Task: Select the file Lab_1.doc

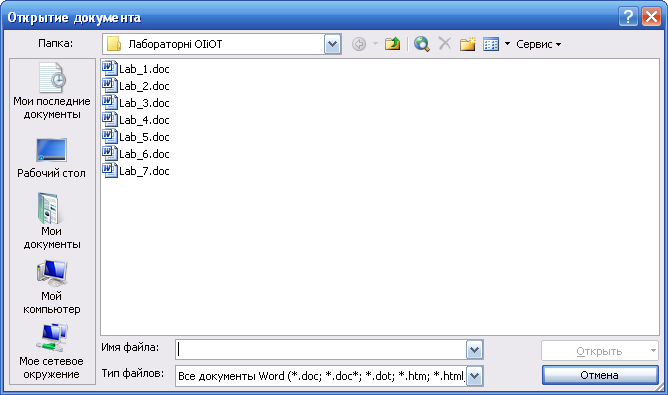Action: click(x=136, y=69)
